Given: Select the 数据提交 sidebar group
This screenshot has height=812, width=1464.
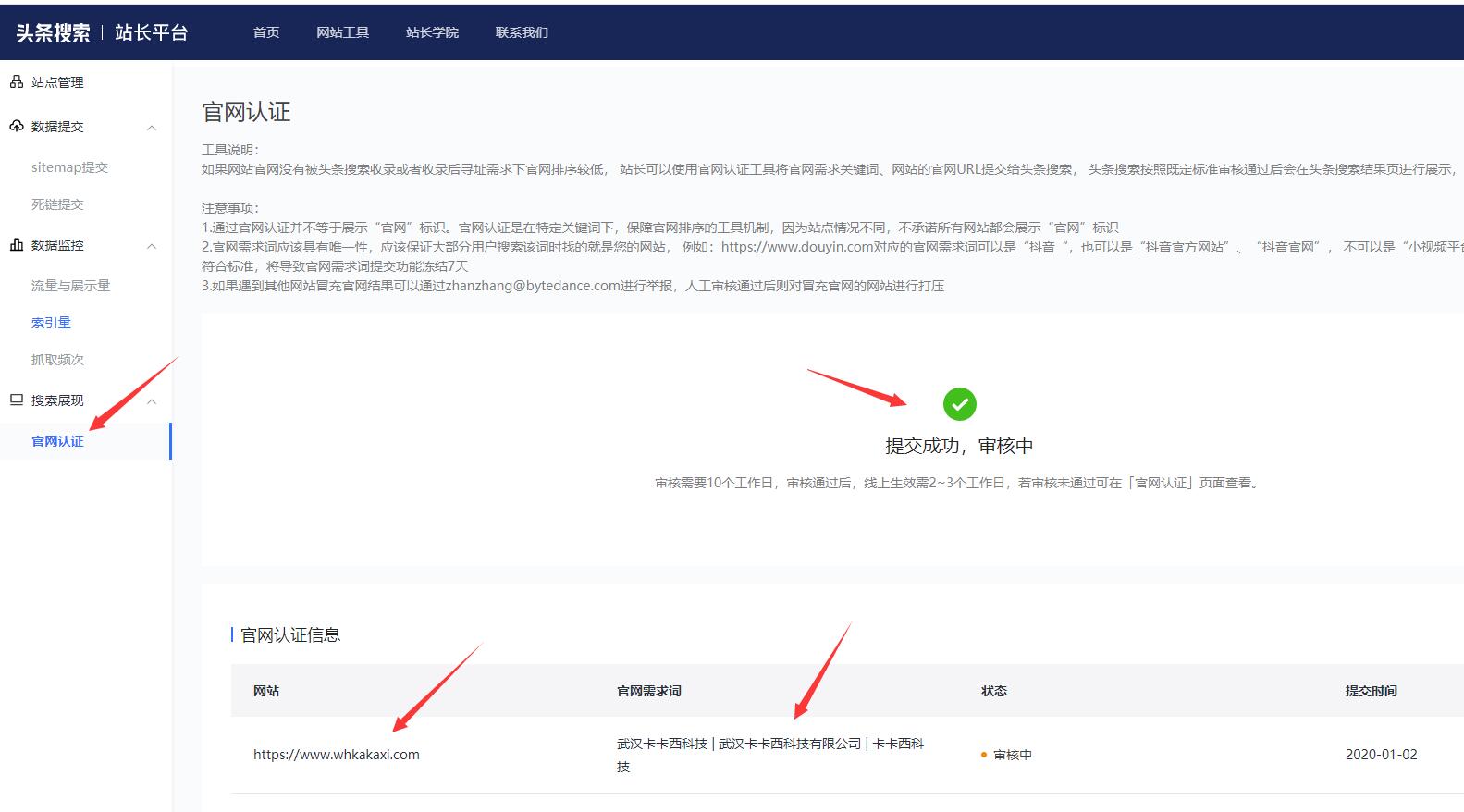Looking at the screenshot, I should pyautogui.click(x=57, y=127).
